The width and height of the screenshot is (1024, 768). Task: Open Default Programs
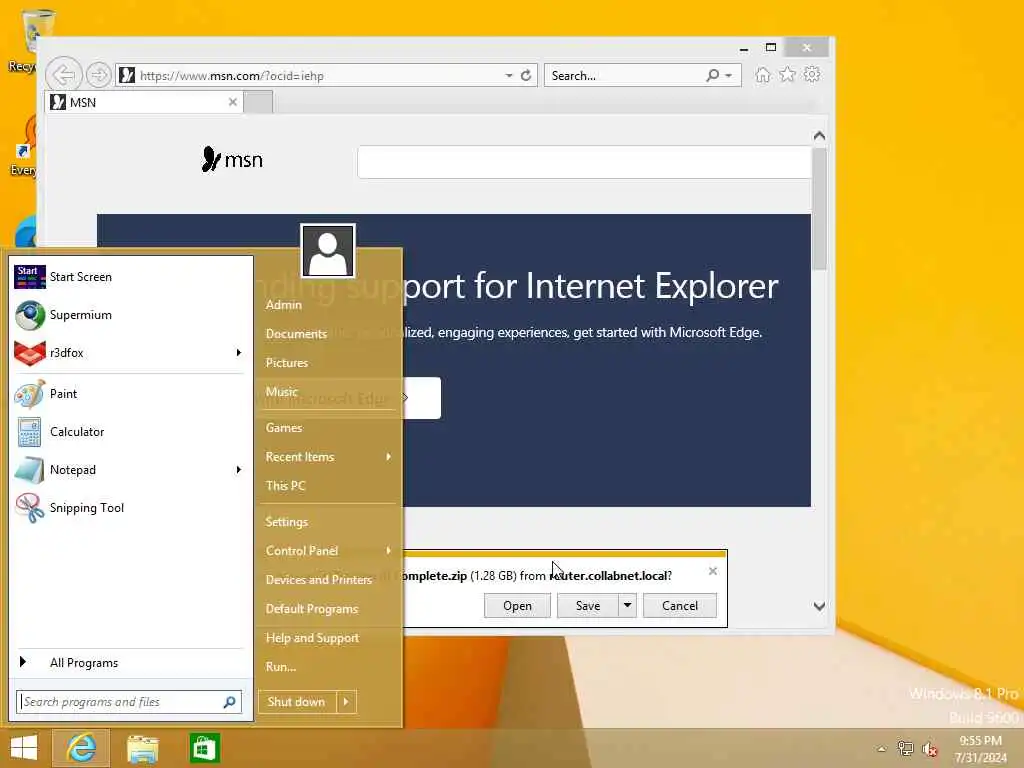tap(312, 609)
